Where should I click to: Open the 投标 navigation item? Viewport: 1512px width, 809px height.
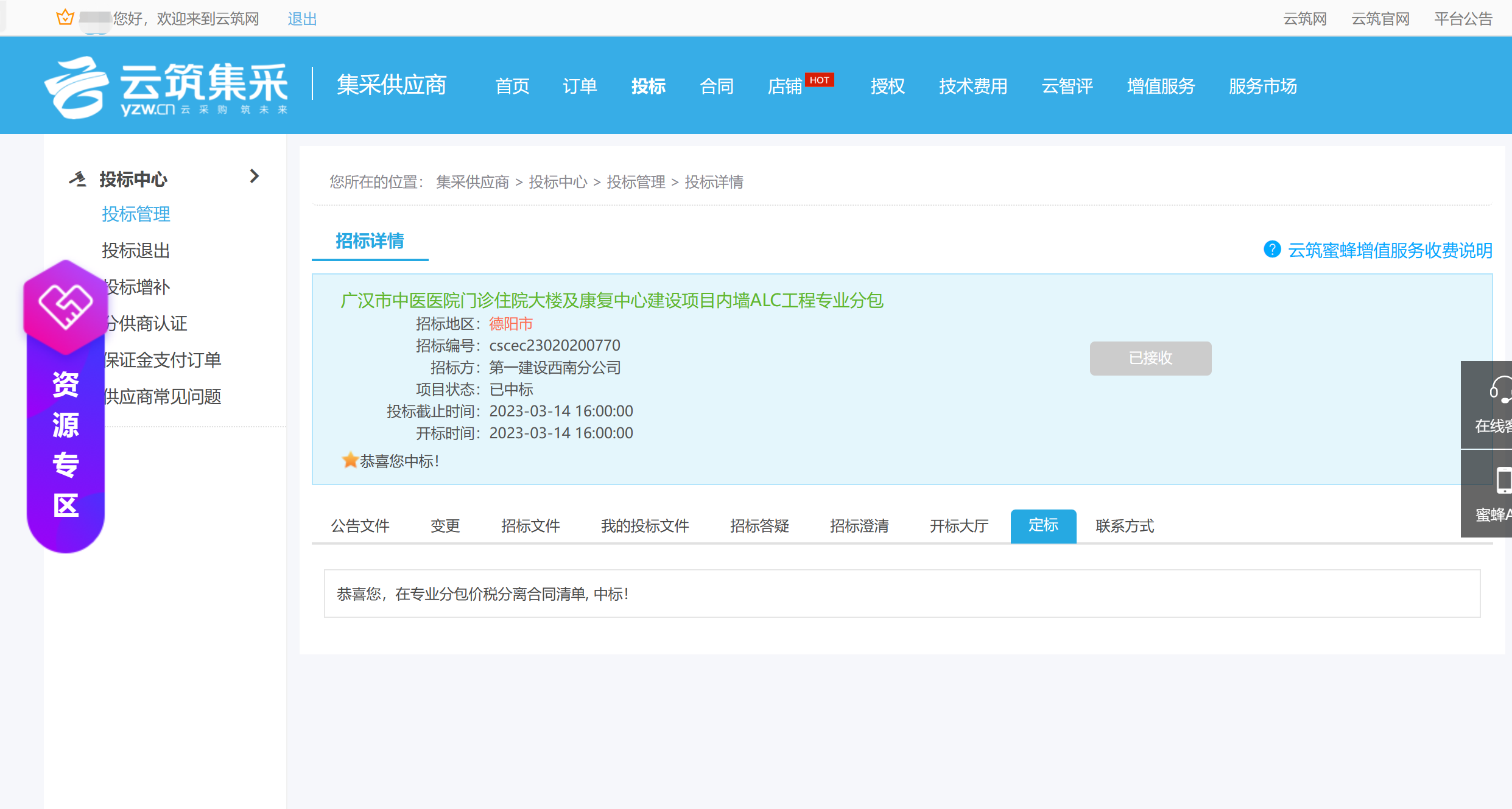point(648,86)
